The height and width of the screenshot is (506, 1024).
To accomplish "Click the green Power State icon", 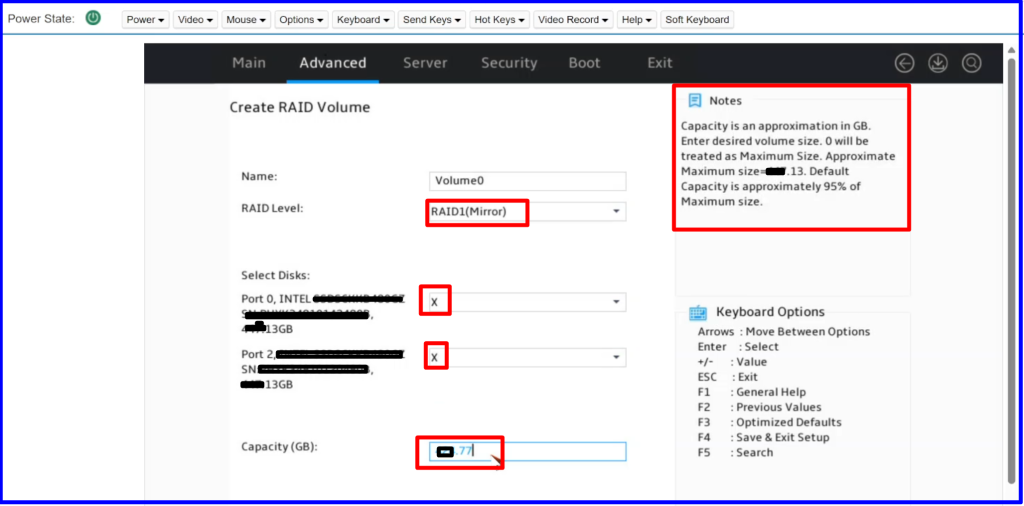I will coord(93,18).
